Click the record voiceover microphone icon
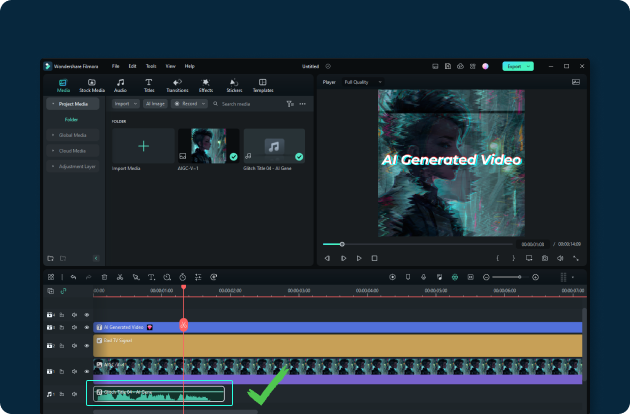The width and height of the screenshot is (630, 414). tap(423, 277)
